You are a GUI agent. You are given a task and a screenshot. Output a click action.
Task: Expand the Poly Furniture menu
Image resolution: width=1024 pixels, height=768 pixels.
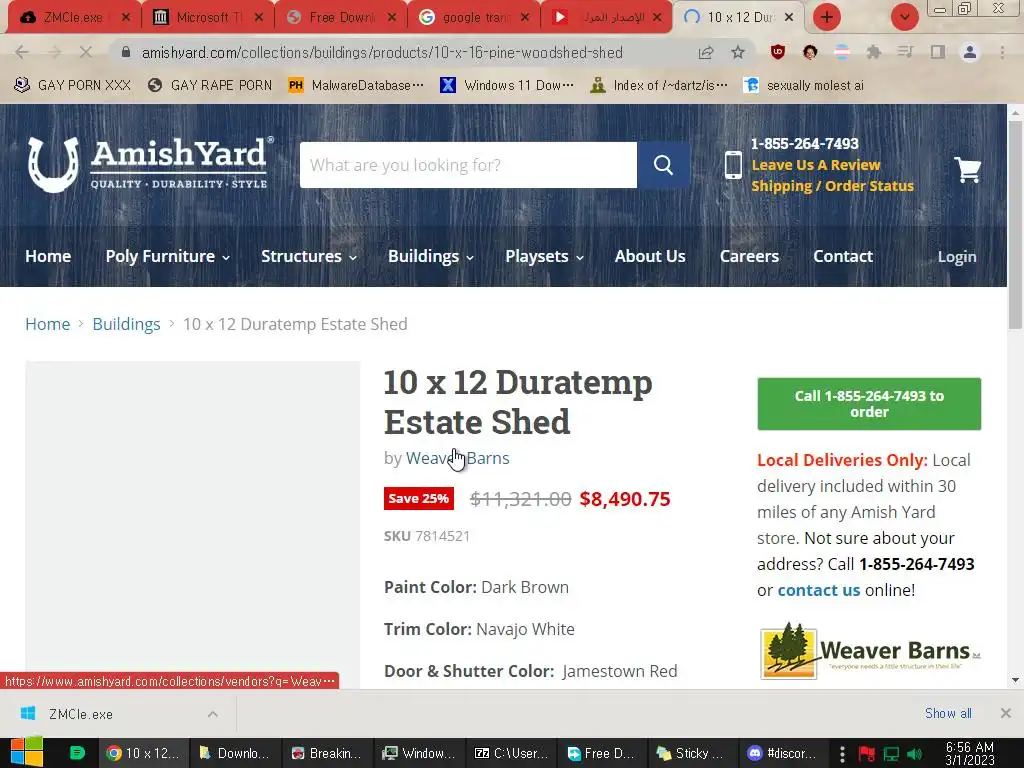coord(168,256)
